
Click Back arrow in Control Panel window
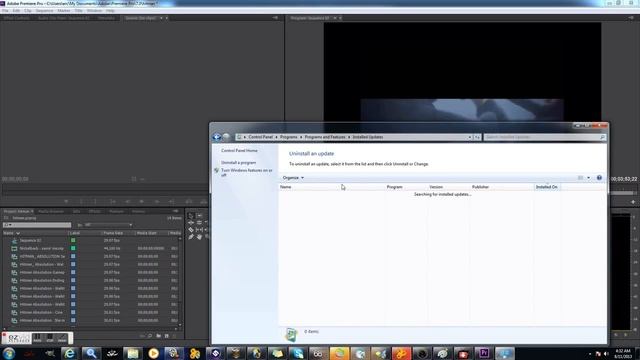217,137
